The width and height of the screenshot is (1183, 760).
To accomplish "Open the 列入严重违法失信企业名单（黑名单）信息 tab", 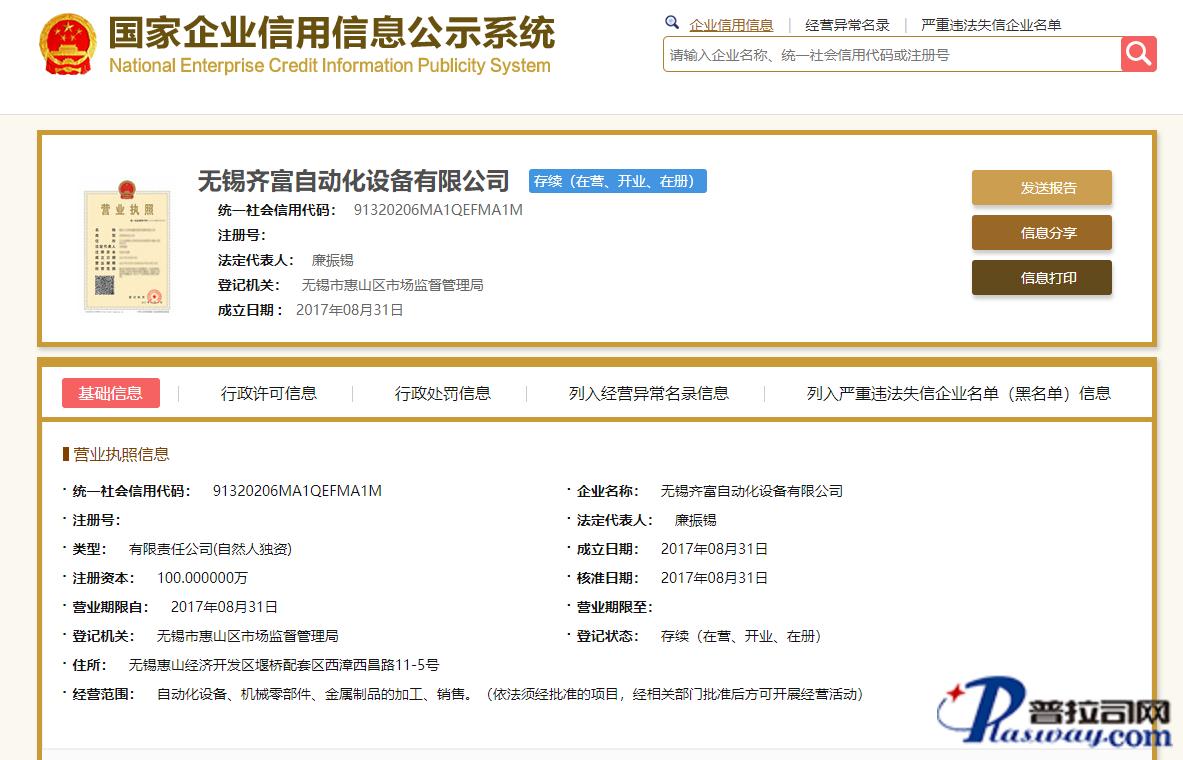I will pyautogui.click(x=958, y=393).
